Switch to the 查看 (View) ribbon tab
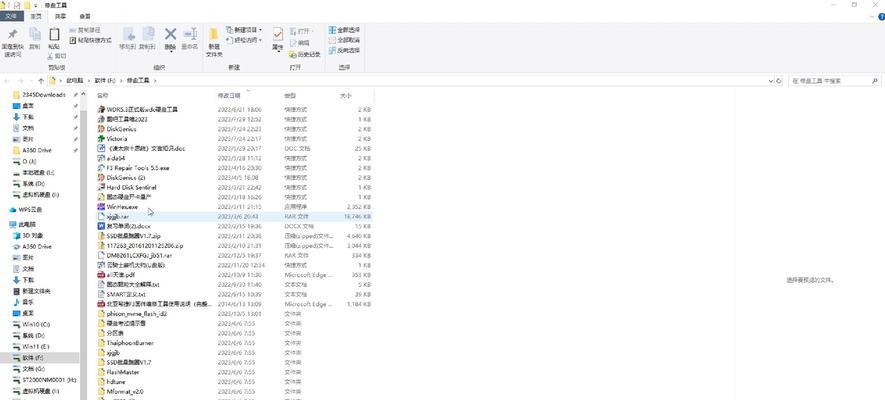This screenshot has height=400, width=885. click(x=85, y=16)
